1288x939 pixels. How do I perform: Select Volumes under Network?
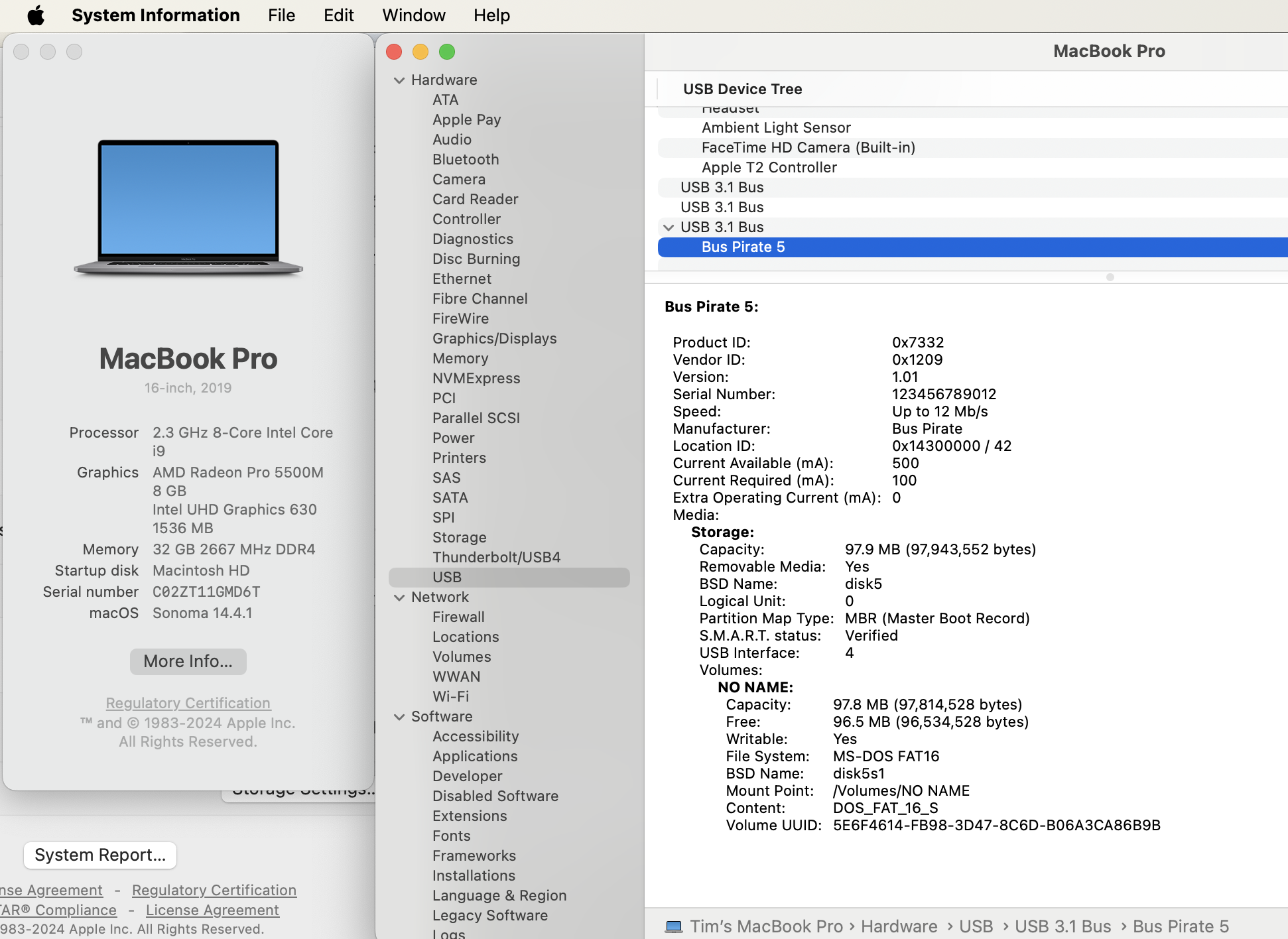pyautogui.click(x=462, y=657)
